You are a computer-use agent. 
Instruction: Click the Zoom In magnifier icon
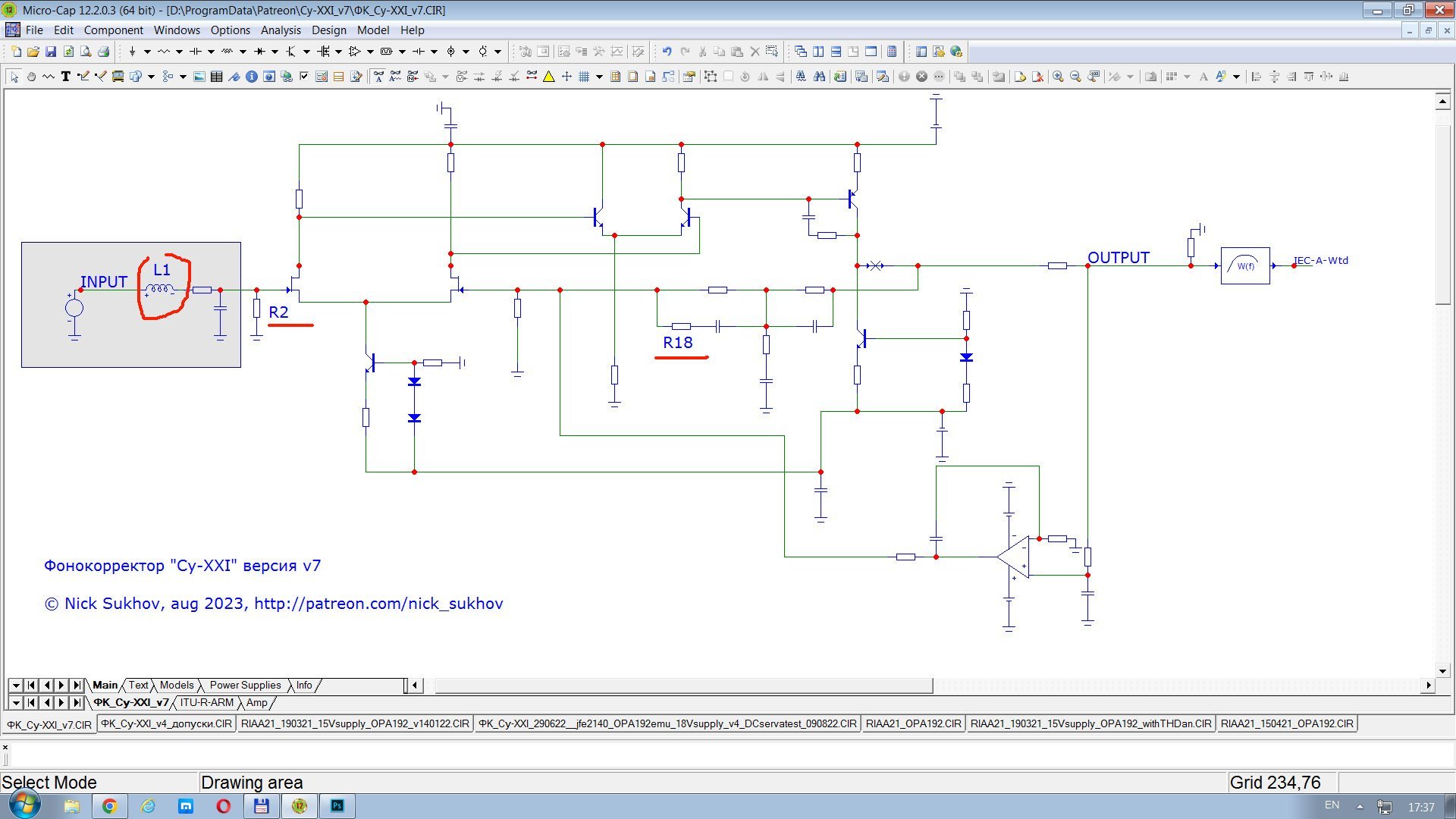coord(1058,77)
